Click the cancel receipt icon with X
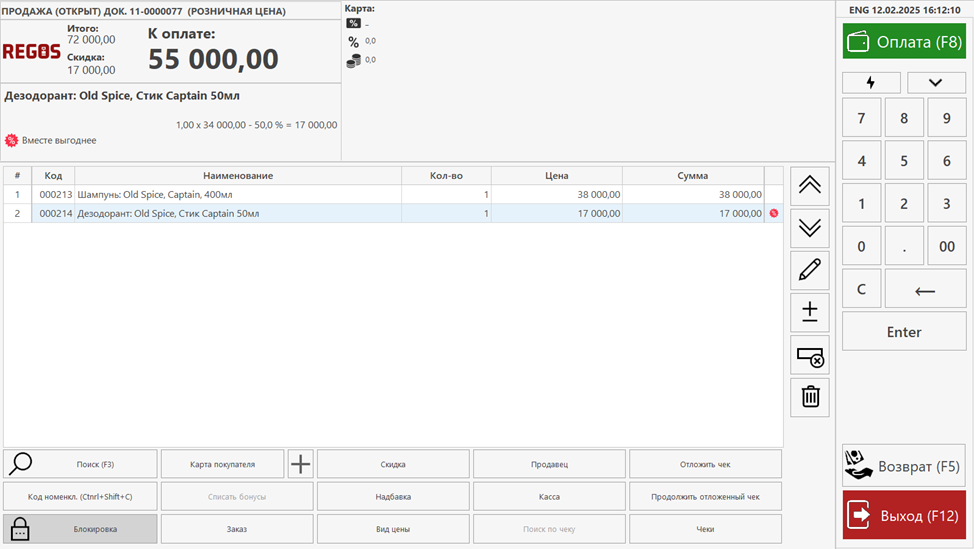 810,355
